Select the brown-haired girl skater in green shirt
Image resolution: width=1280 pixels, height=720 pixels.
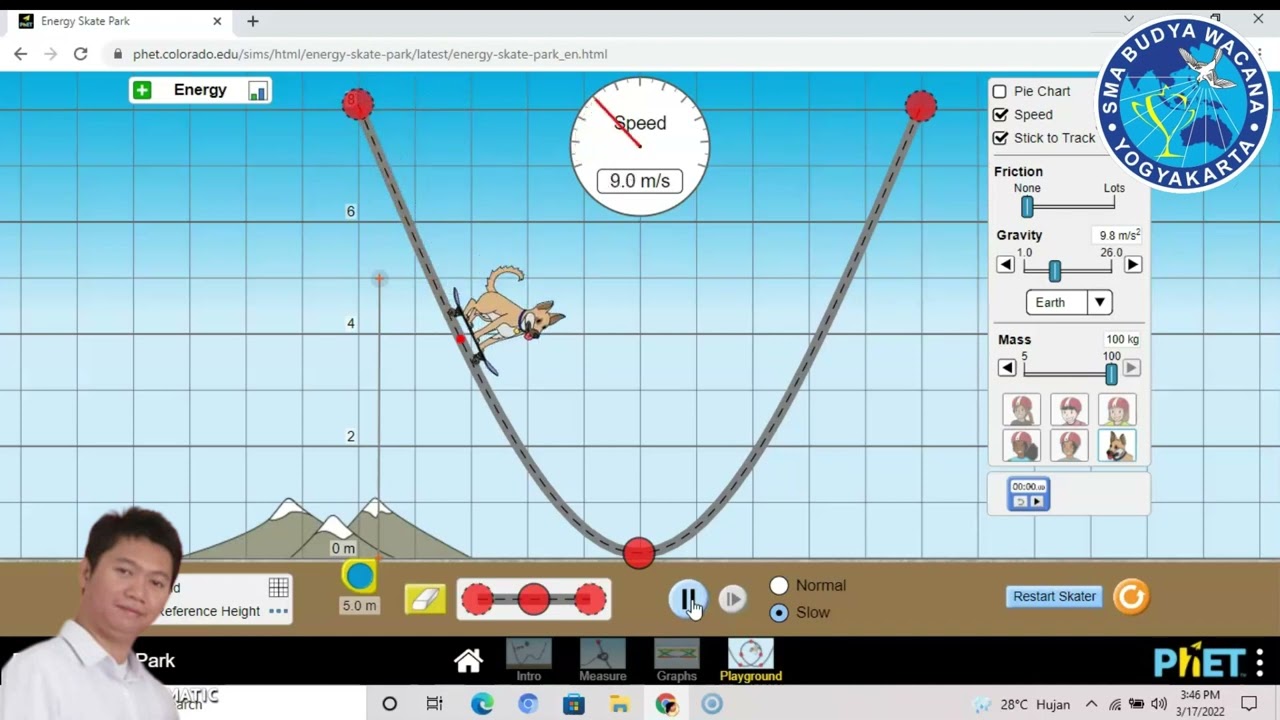click(x=1117, y=410)
